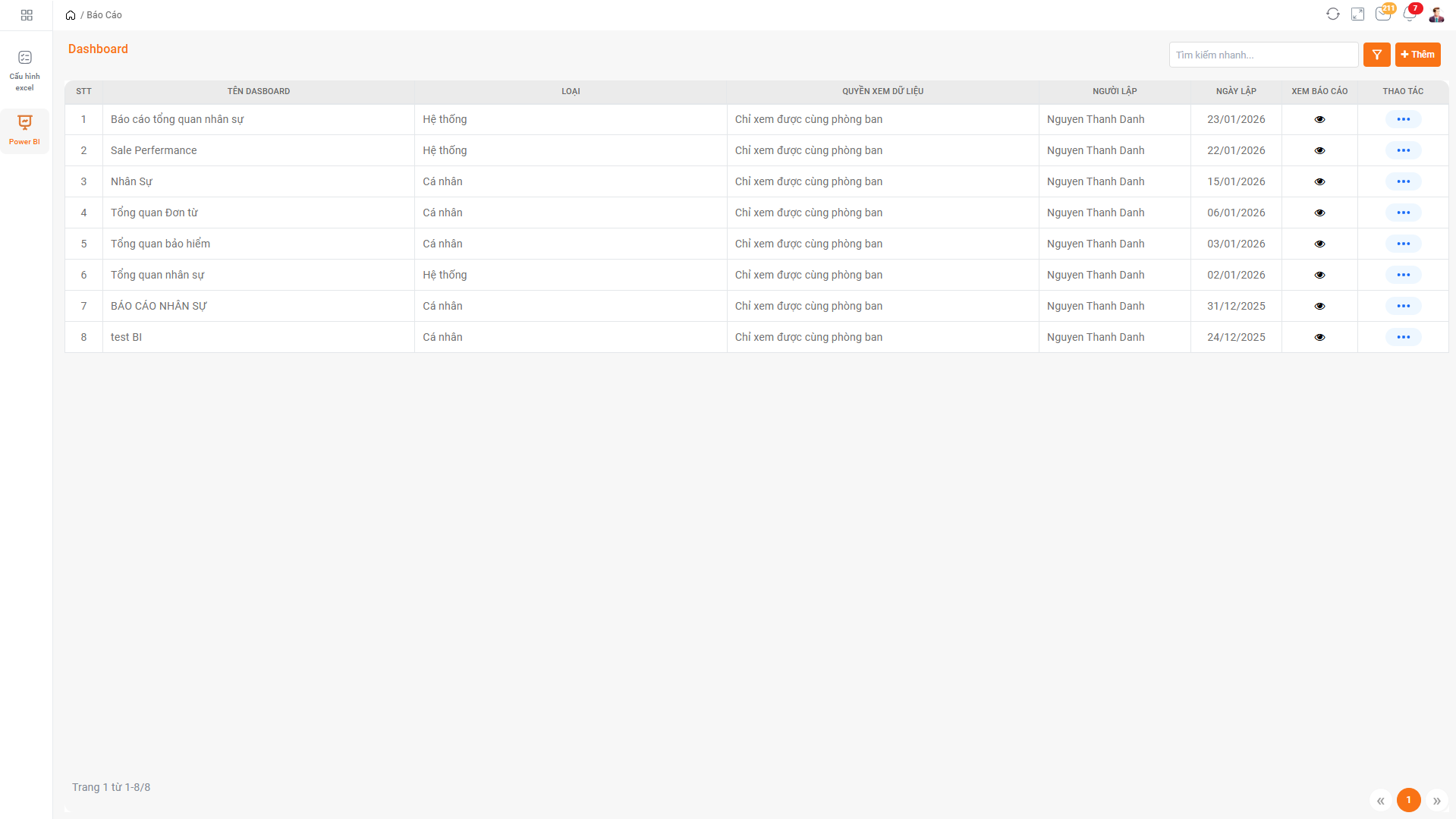Open the apps grid menu icon
Screen dimensions: 1456x819
[27, 15]
